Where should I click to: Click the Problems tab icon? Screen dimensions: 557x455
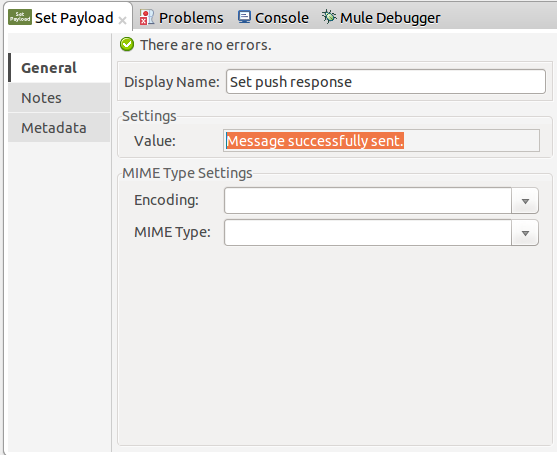click(146, 17)
